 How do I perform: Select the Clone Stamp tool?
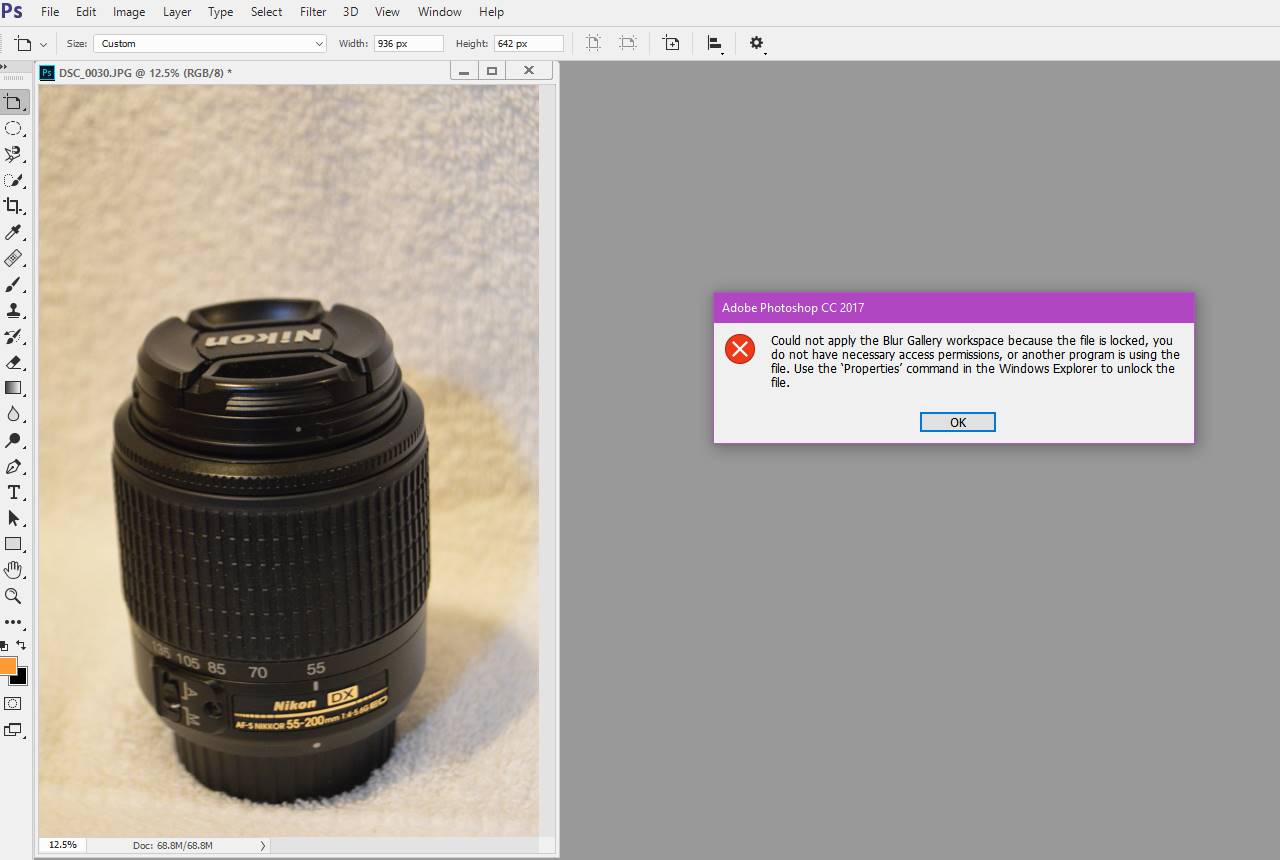pos(14,310)
